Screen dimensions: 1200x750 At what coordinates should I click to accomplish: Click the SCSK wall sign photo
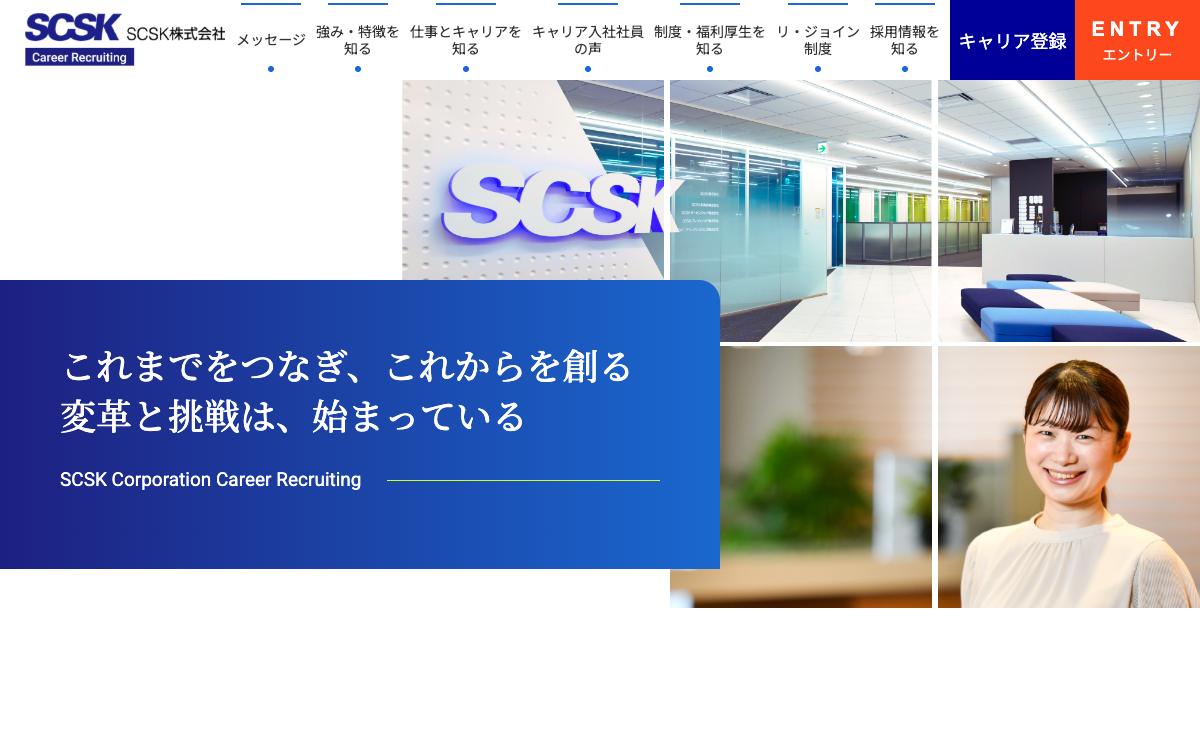tap(533, 180)
